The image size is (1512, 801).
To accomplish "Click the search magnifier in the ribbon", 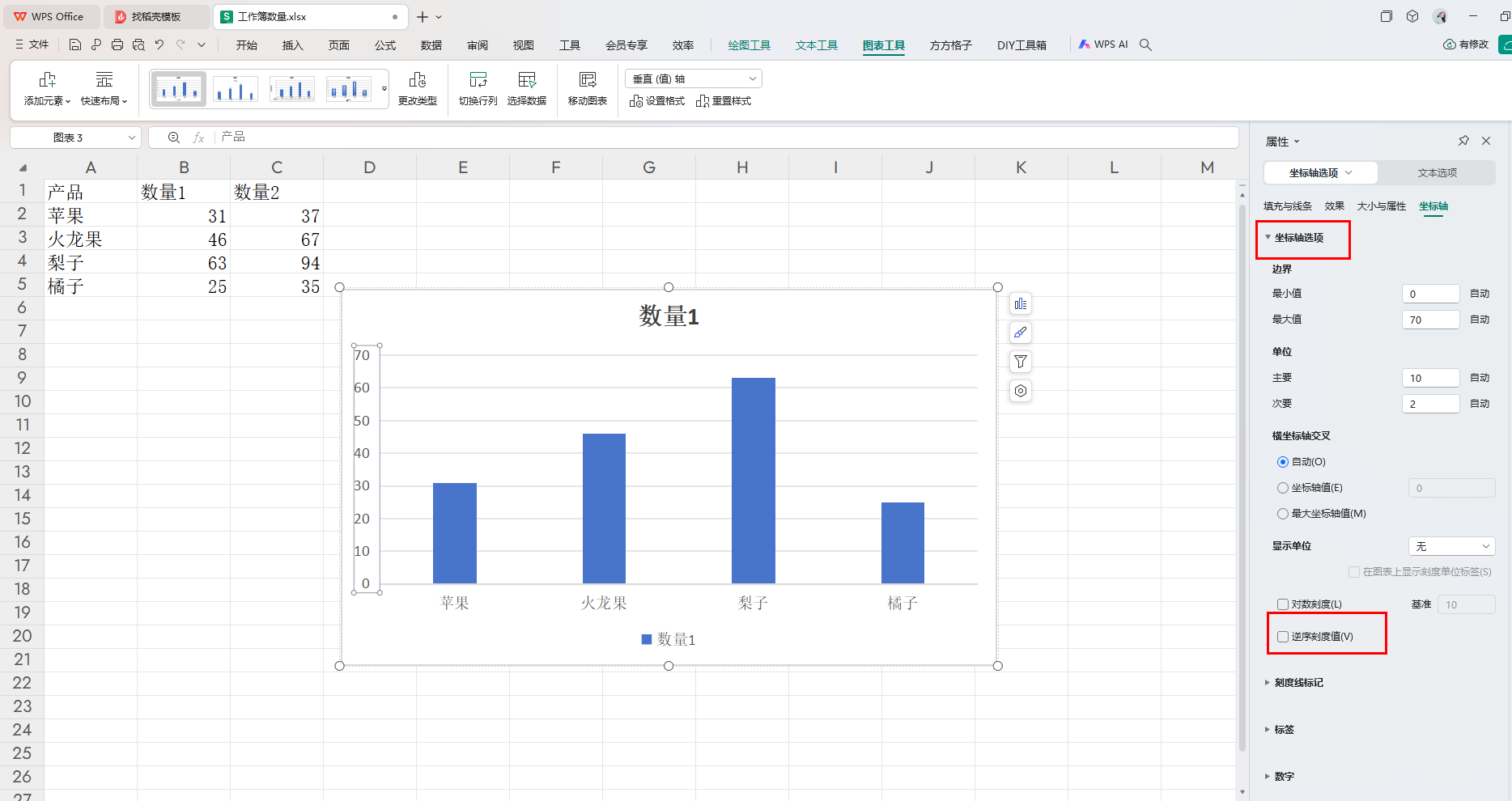I will (1145, 44).
